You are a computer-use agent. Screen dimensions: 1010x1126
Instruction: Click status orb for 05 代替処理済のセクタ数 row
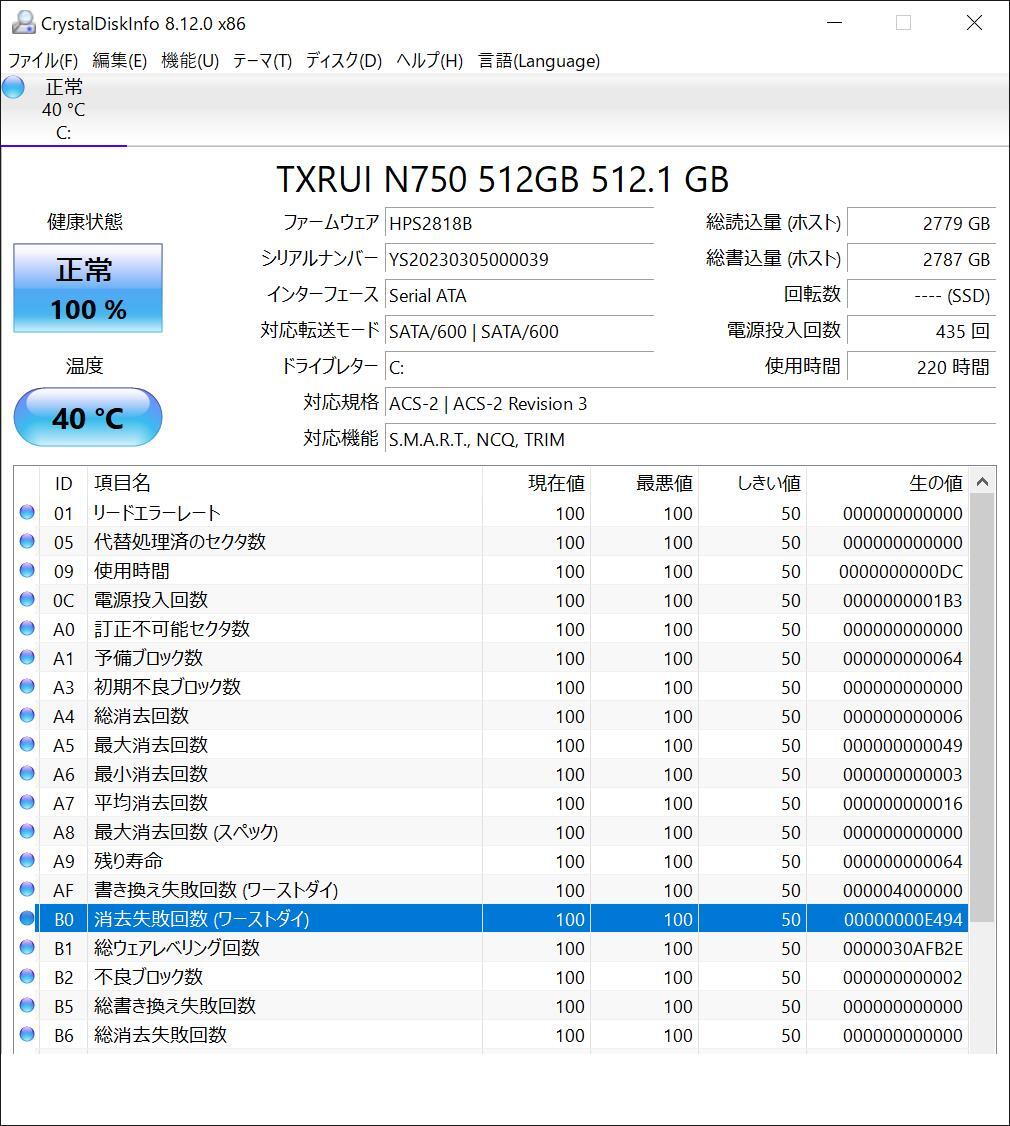(27, 541)
